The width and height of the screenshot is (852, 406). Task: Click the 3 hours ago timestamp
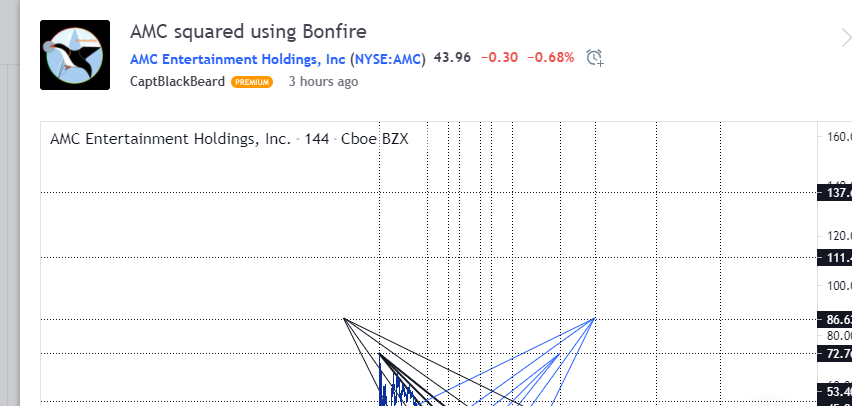tap(323, 82)
